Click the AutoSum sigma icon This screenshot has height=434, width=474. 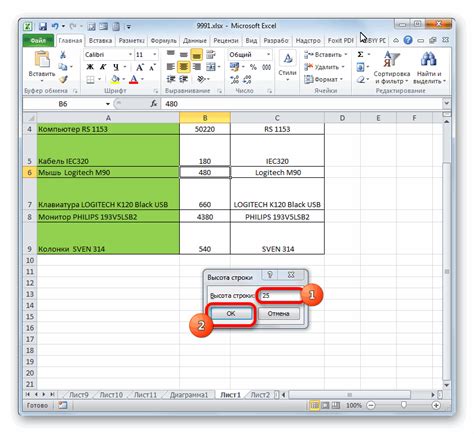point(360,54)
